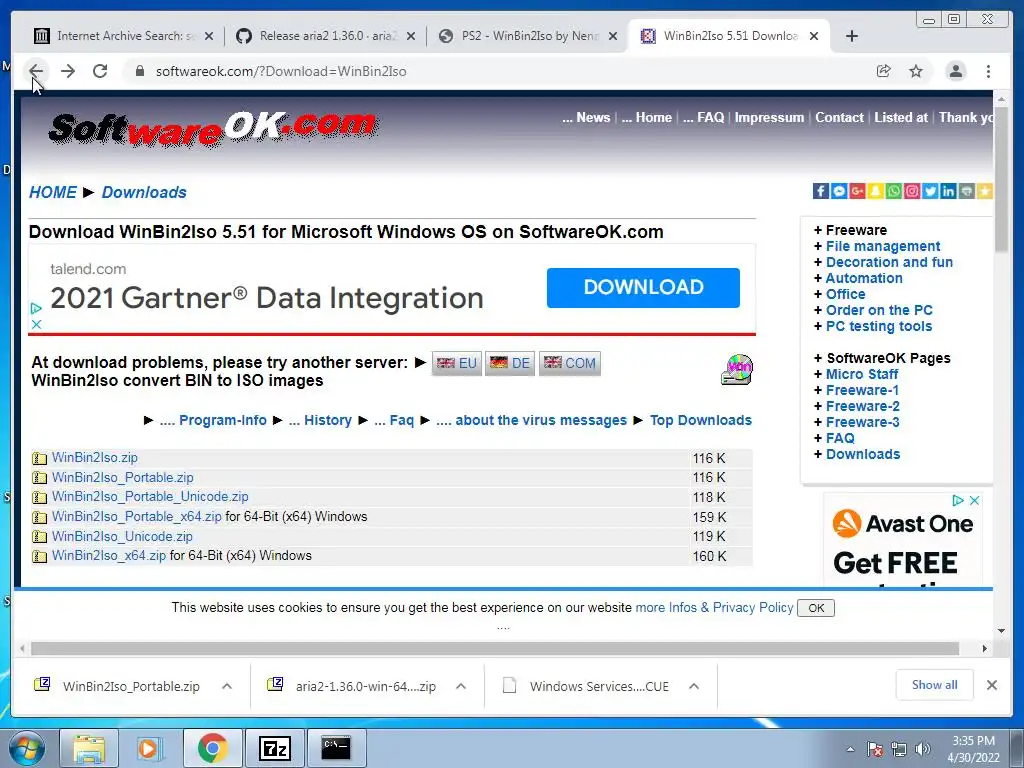Expand options for aria2-1.36.0-win-64 zip download
The width and height of the screenshot is (1024, 768).
tap(461, 686)
